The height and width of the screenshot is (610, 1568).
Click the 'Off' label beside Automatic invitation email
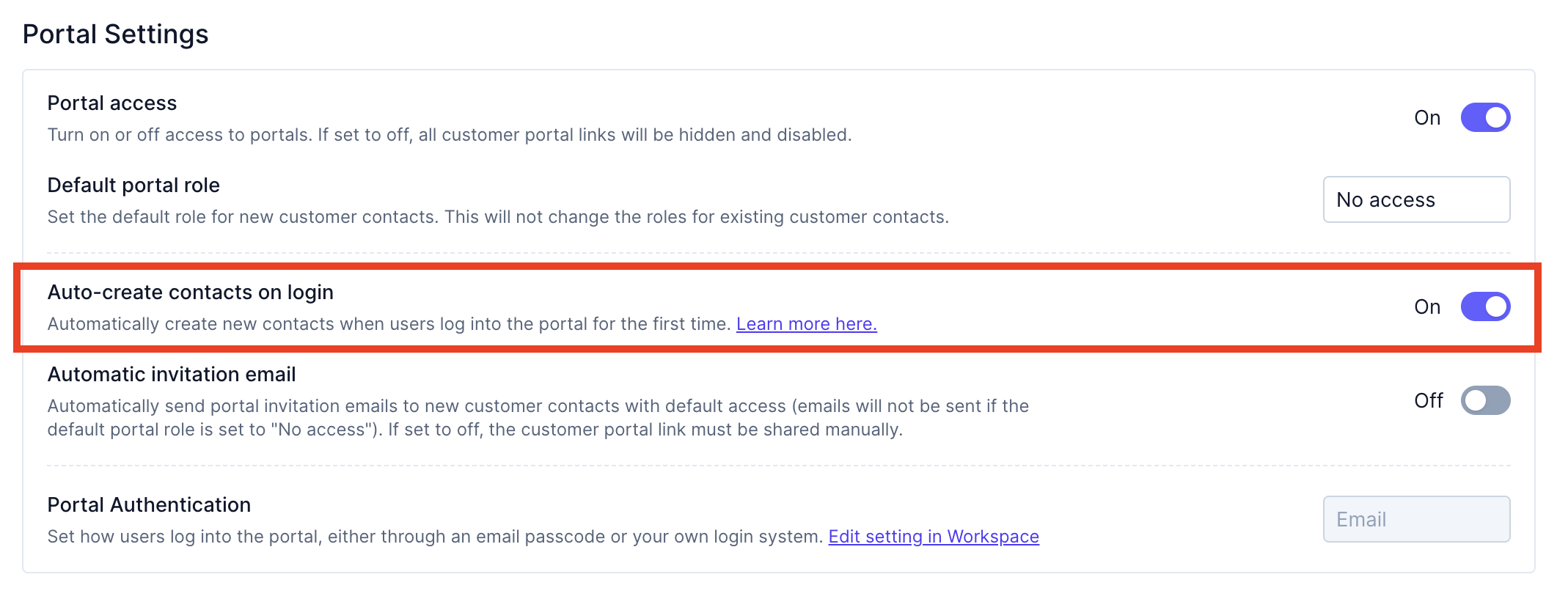(x=1428, y=401)
